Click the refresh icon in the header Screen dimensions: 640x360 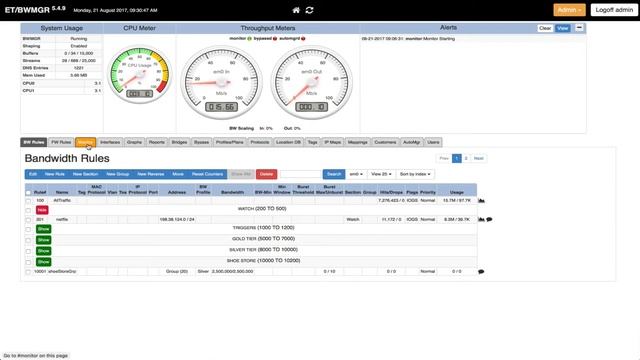[309, 10]
